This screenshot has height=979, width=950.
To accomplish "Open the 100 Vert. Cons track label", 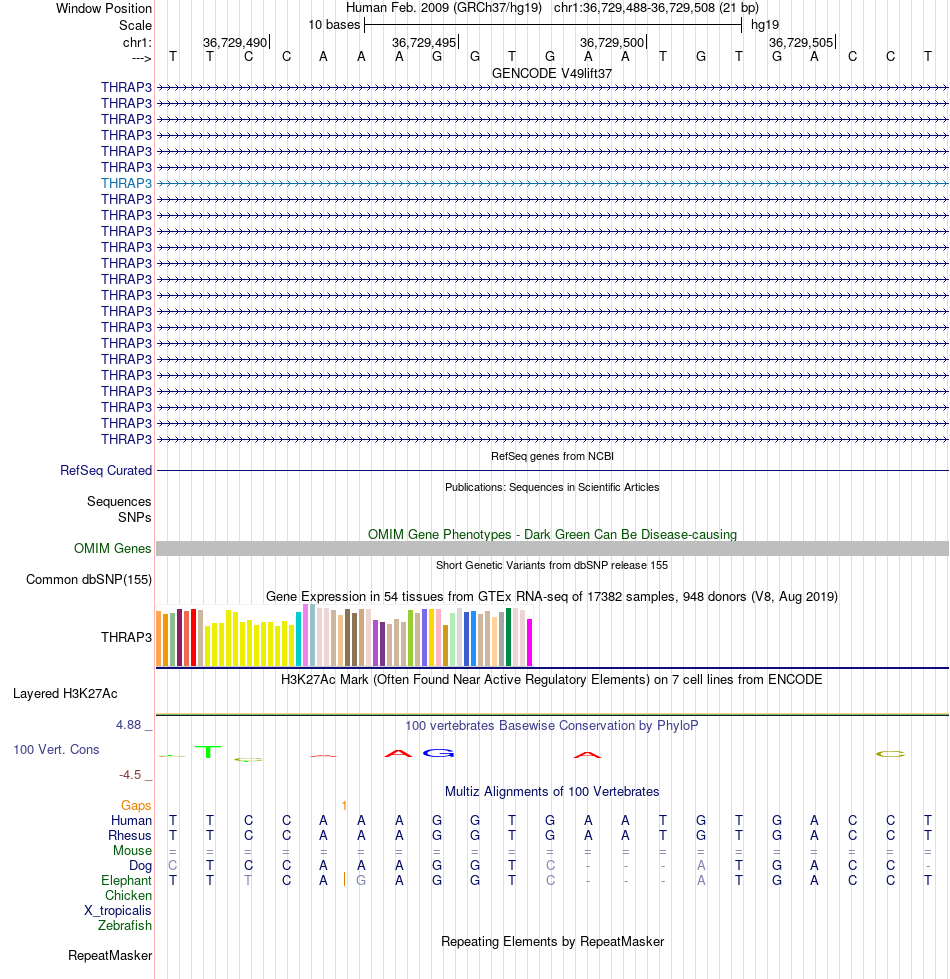I will (x=56, y=749).
